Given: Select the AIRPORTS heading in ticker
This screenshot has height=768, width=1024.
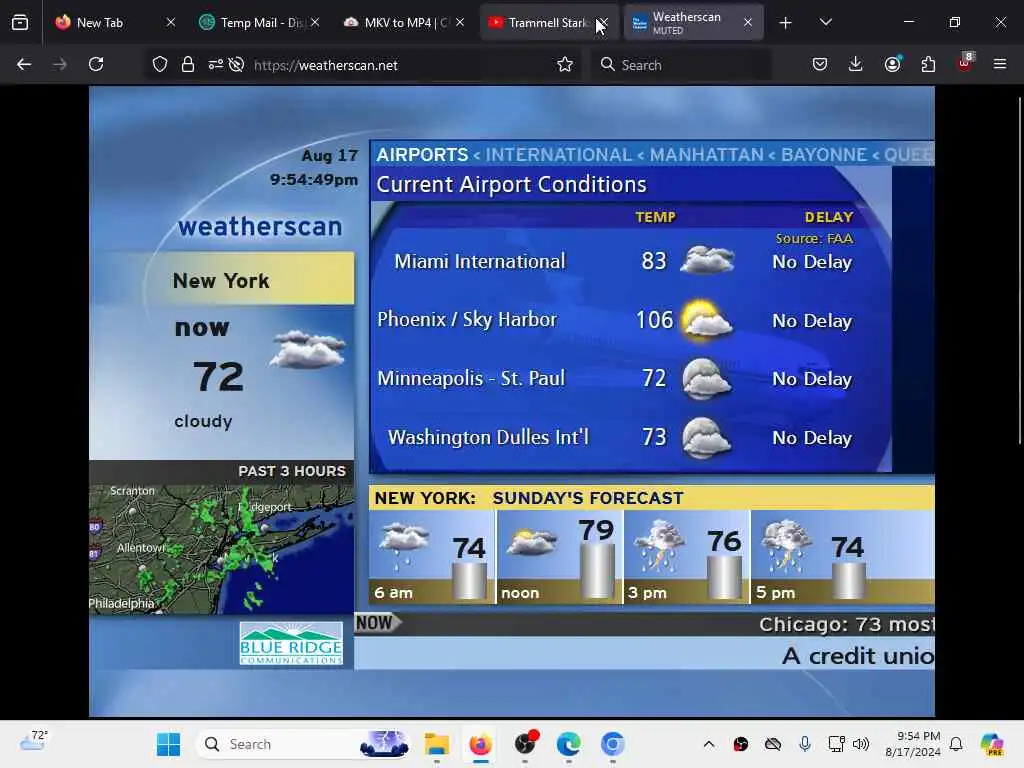Looking at the screenshot, I should [x=422, y=155].
